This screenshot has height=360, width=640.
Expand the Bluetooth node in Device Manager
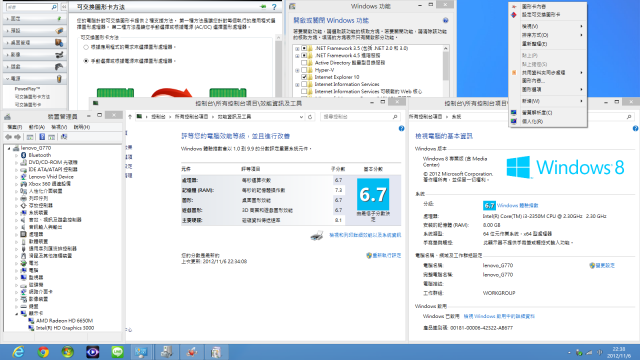click(17, 156)
